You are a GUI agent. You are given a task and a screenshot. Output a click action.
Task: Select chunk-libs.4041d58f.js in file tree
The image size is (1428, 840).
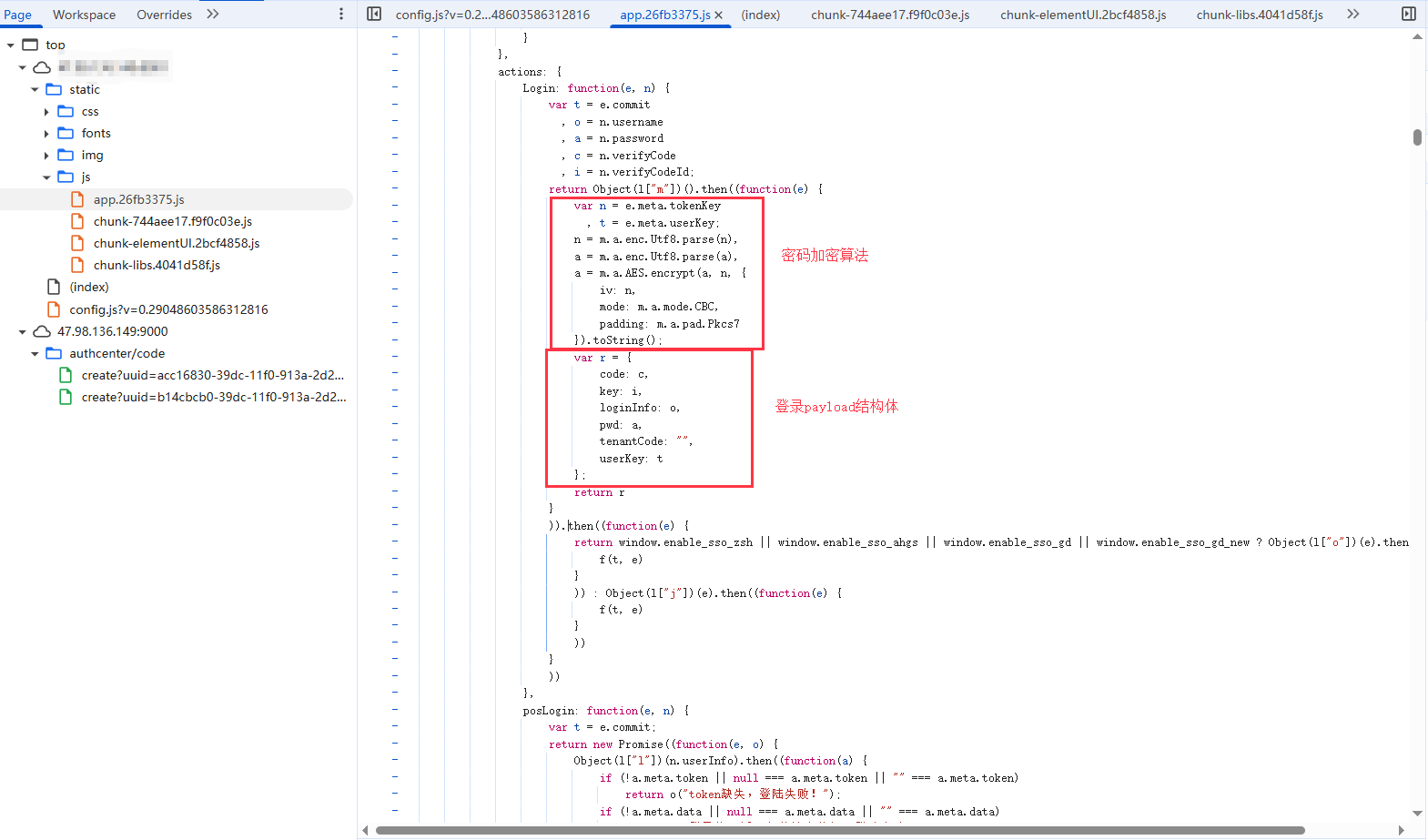pos(157,265)
